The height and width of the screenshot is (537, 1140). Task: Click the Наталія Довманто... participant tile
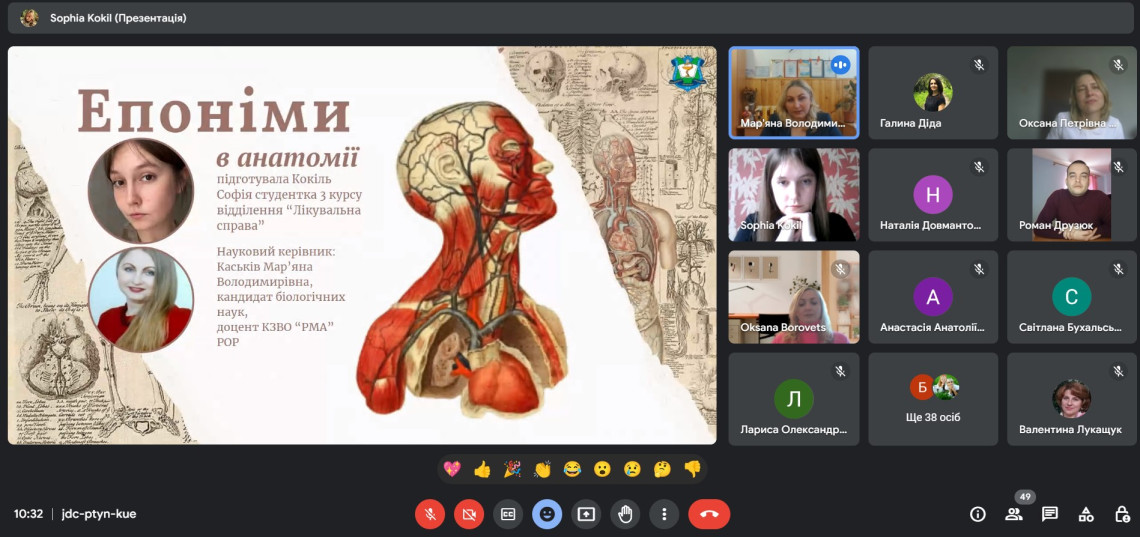[x=934, y=195]
